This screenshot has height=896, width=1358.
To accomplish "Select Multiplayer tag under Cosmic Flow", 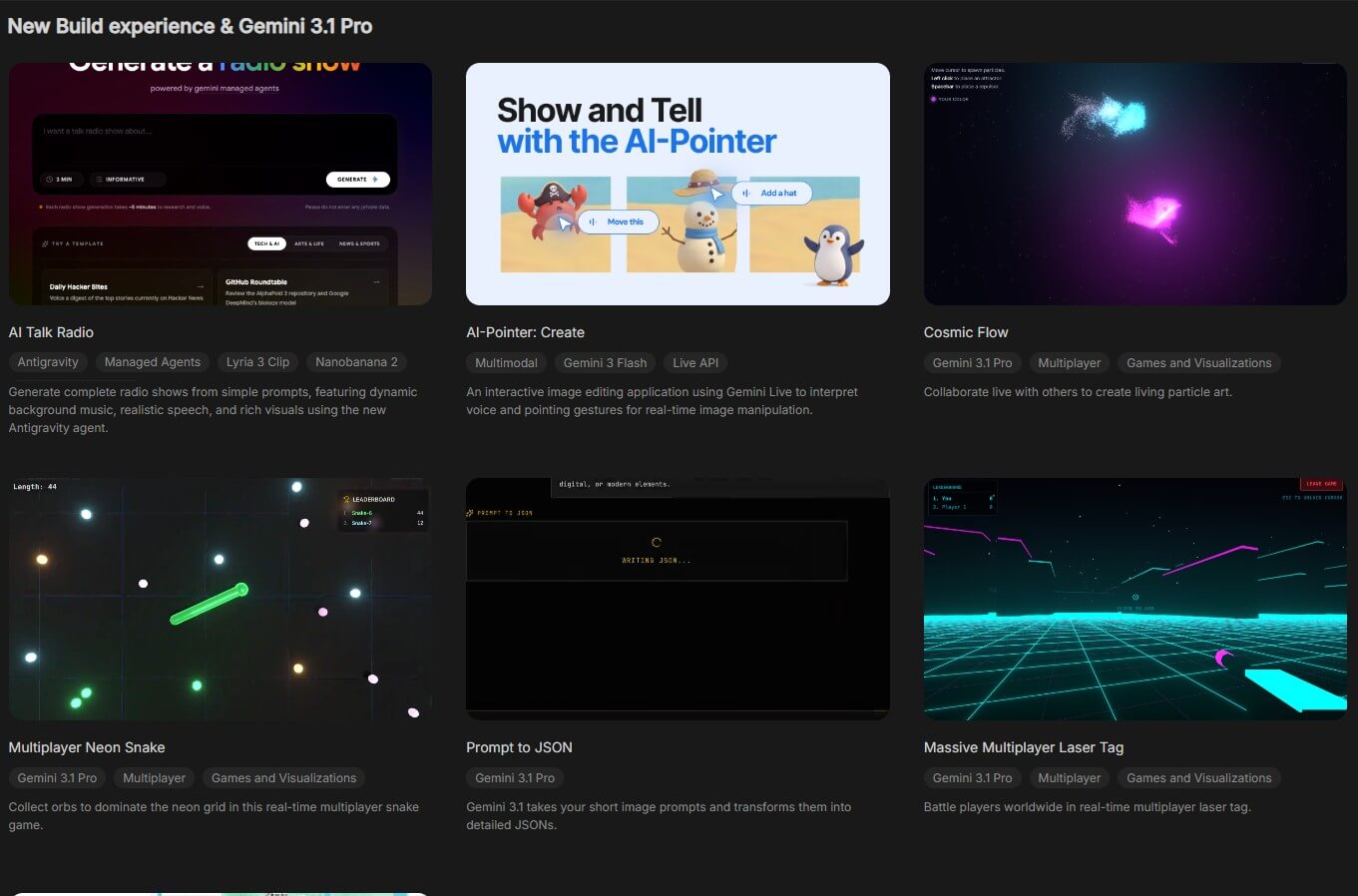I will point(1070,363).
